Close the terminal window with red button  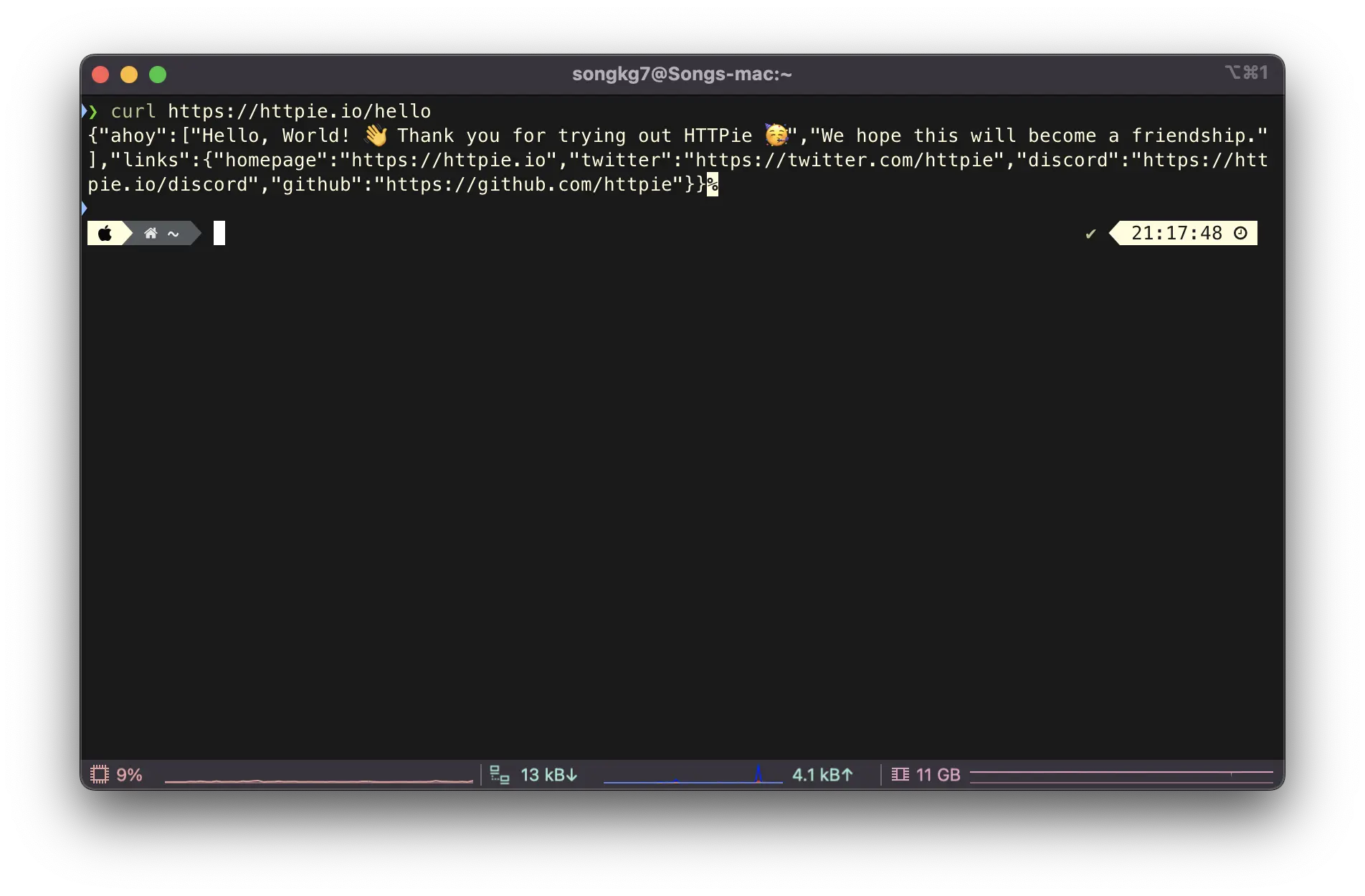(100, 75)
